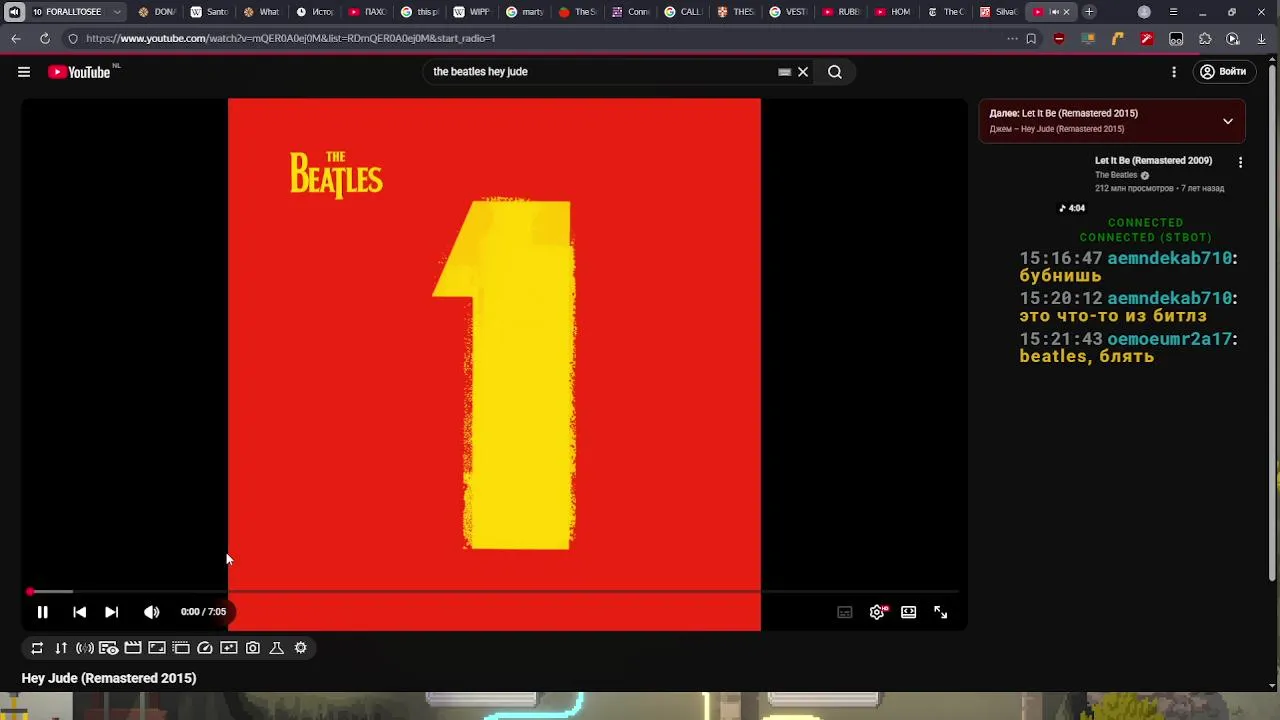Skip to the next video
The image size is (1280, 720).
[111, 612]
